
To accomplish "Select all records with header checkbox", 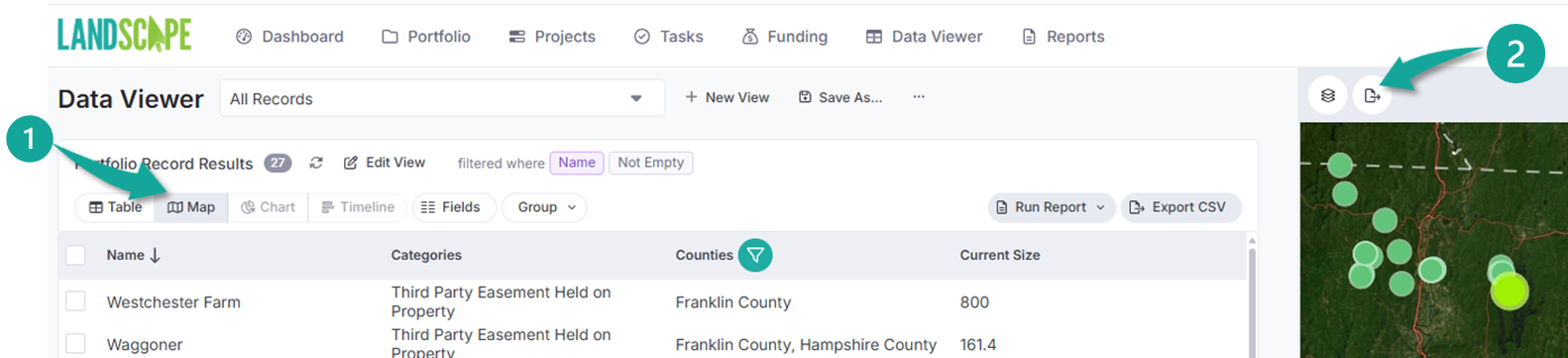I will [x=75, y=255].
